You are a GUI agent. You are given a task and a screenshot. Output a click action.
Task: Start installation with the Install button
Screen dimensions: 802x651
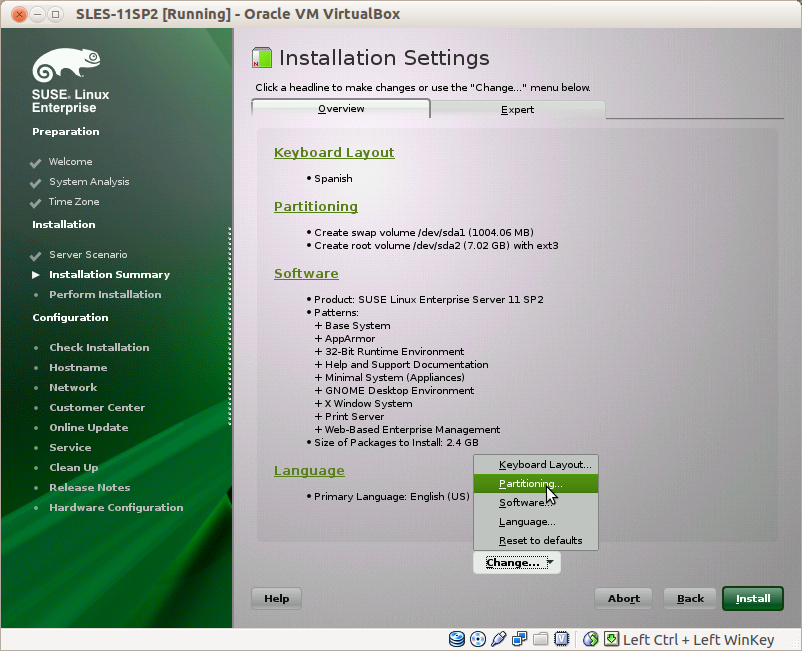[x=753, y=598]
